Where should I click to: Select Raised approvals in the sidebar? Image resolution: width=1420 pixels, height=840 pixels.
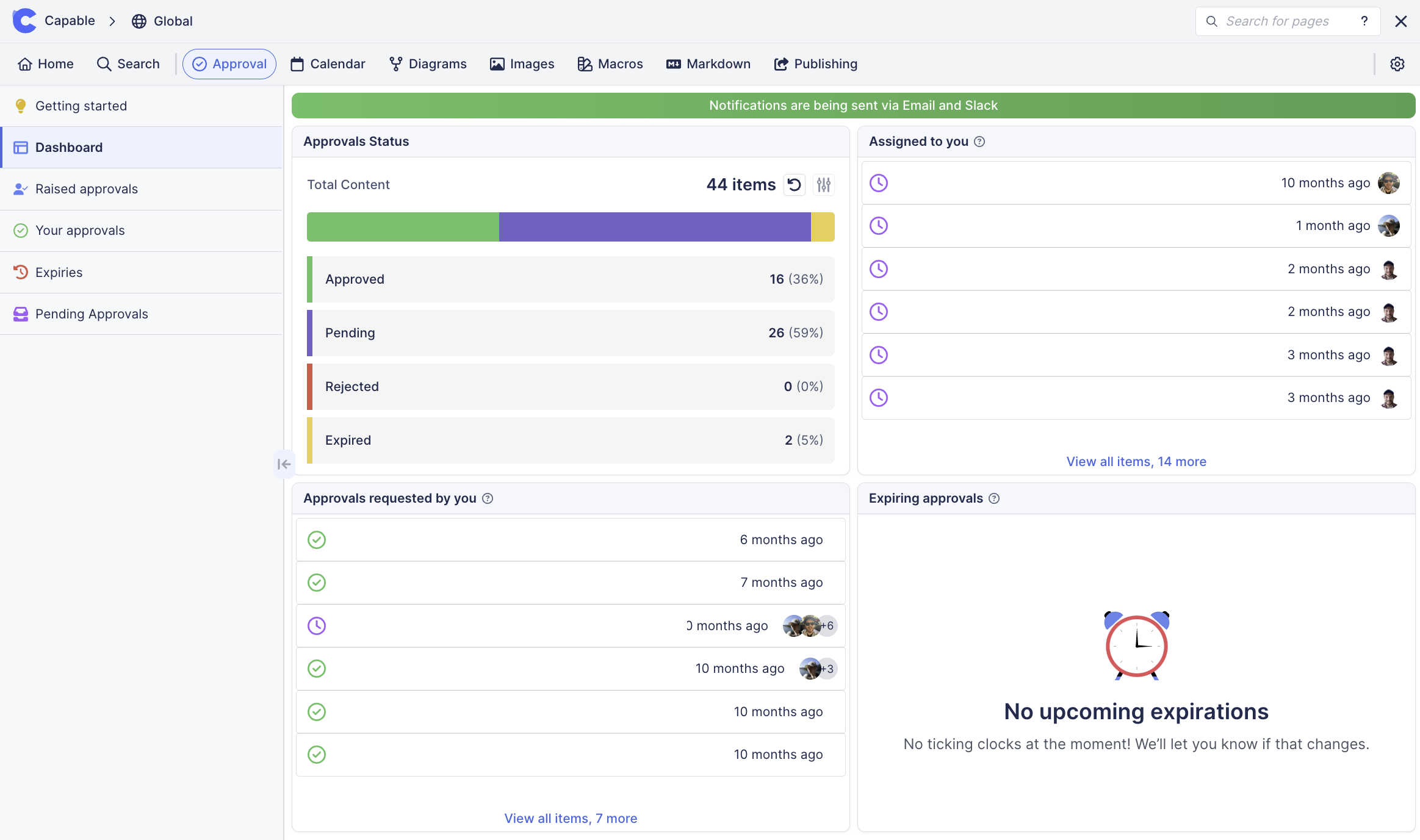(87, 189)
